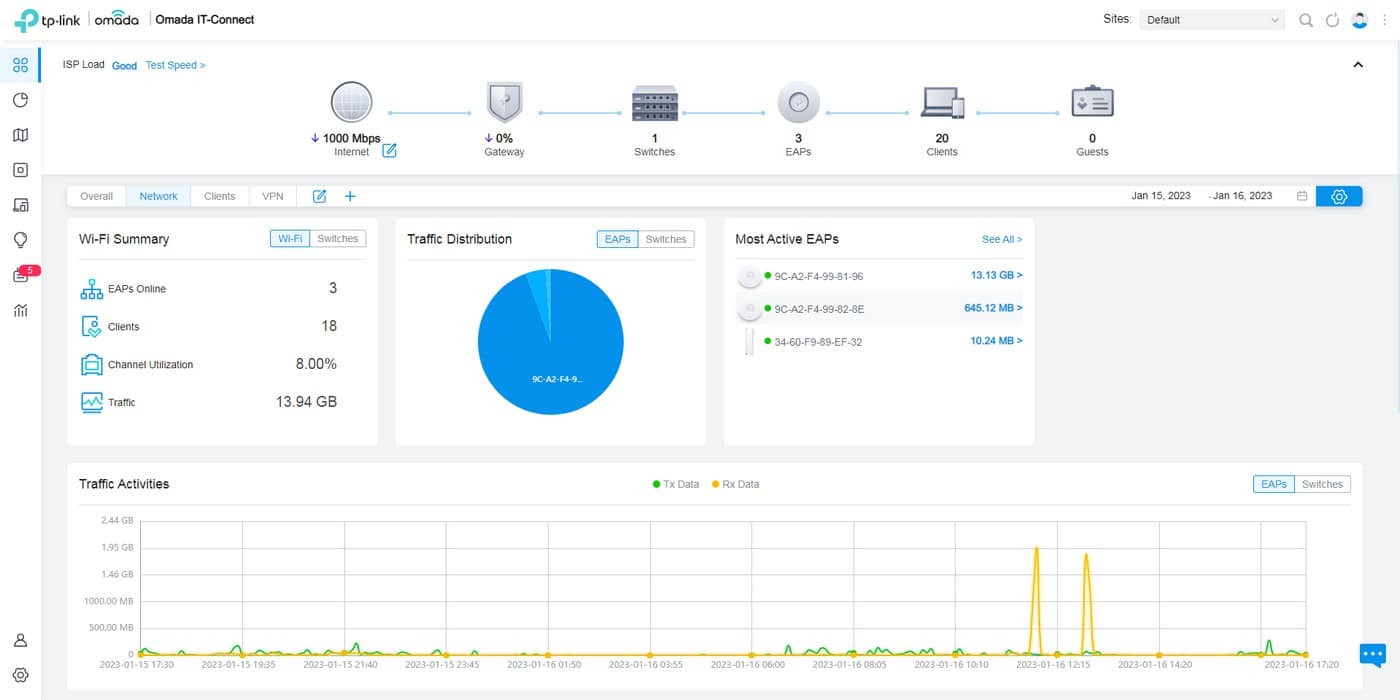Image resolution: width=1400 pixels, height=700 pixels.
Task: Open the Logs icon with 5 badge
Action: pyautogui.click(x=21, y=275)
